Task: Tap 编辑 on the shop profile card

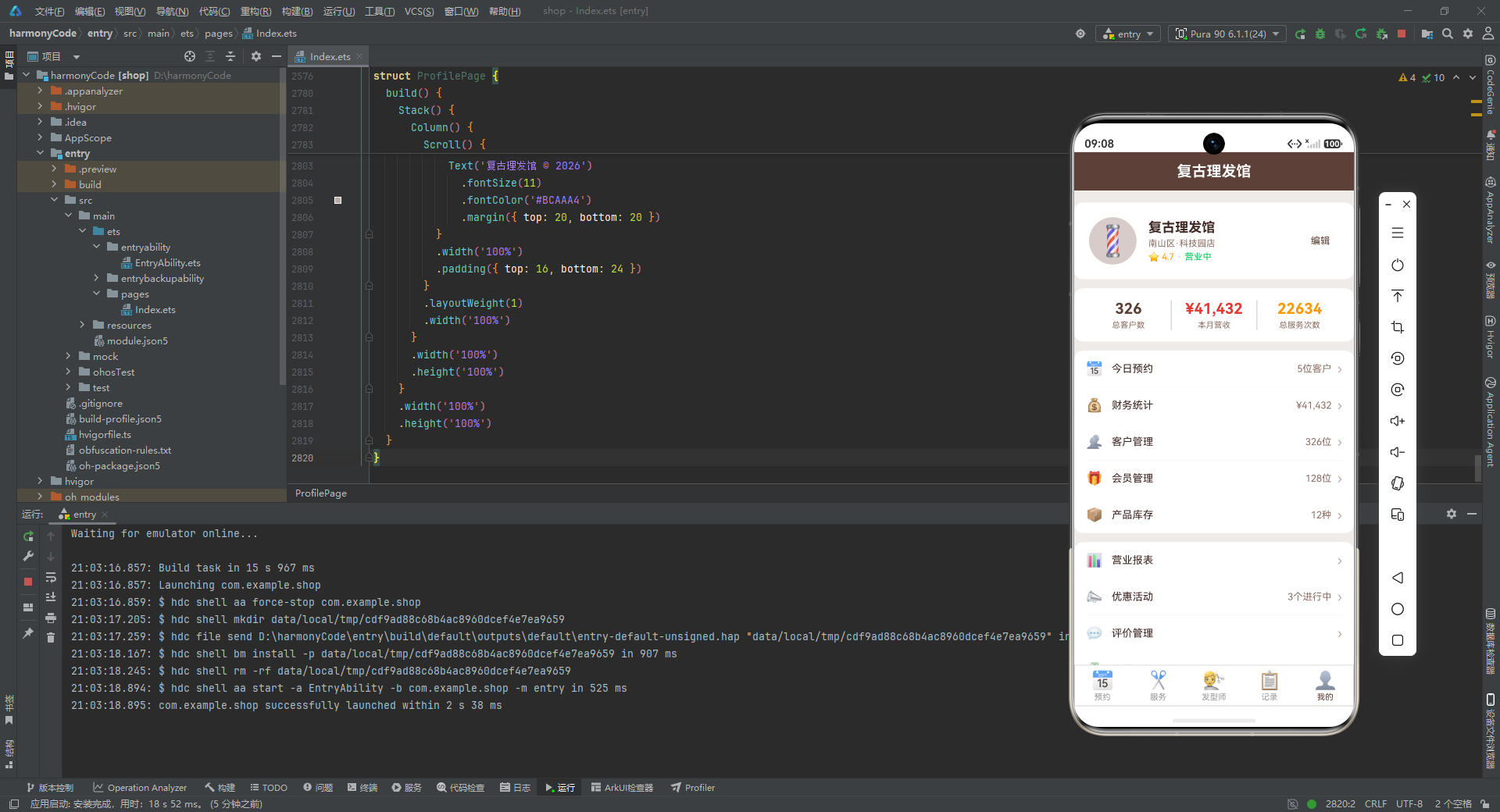Action: [1320, 240]
